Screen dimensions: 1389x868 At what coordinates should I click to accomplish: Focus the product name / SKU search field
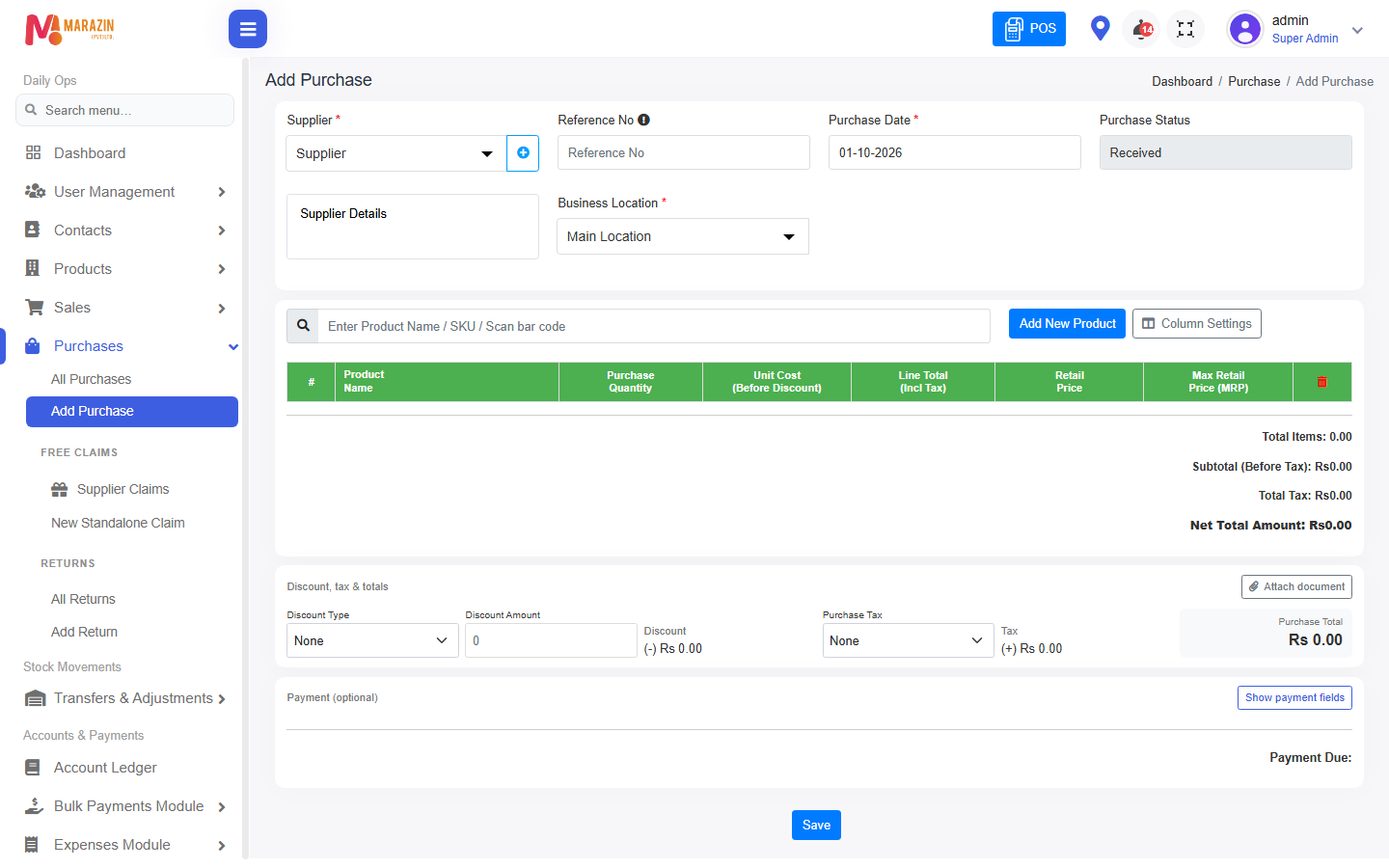(654, 326)
